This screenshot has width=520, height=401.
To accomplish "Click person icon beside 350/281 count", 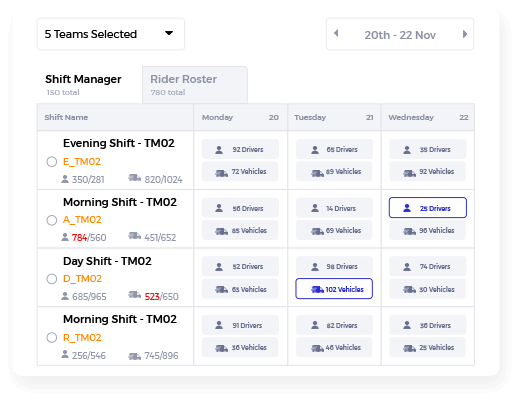I will [65, 179].
